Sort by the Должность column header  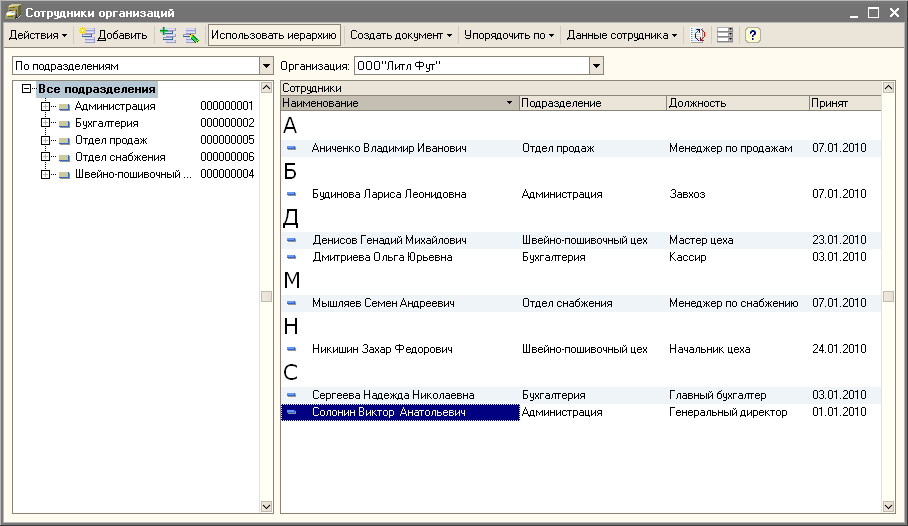click(x=737, y=103)
